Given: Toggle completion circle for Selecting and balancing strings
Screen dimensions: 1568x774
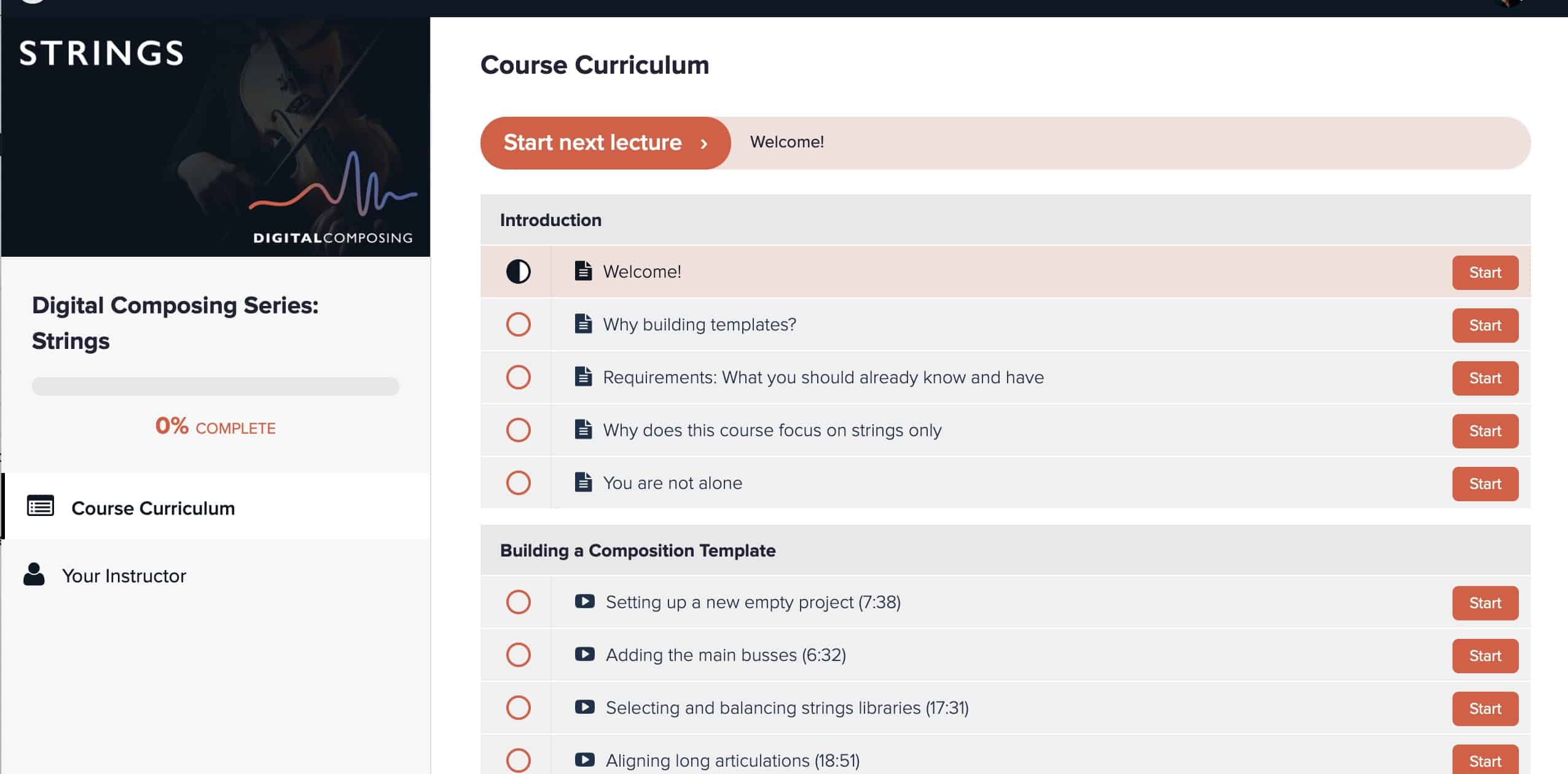Looking at the screenshot, I should [518, 708].
